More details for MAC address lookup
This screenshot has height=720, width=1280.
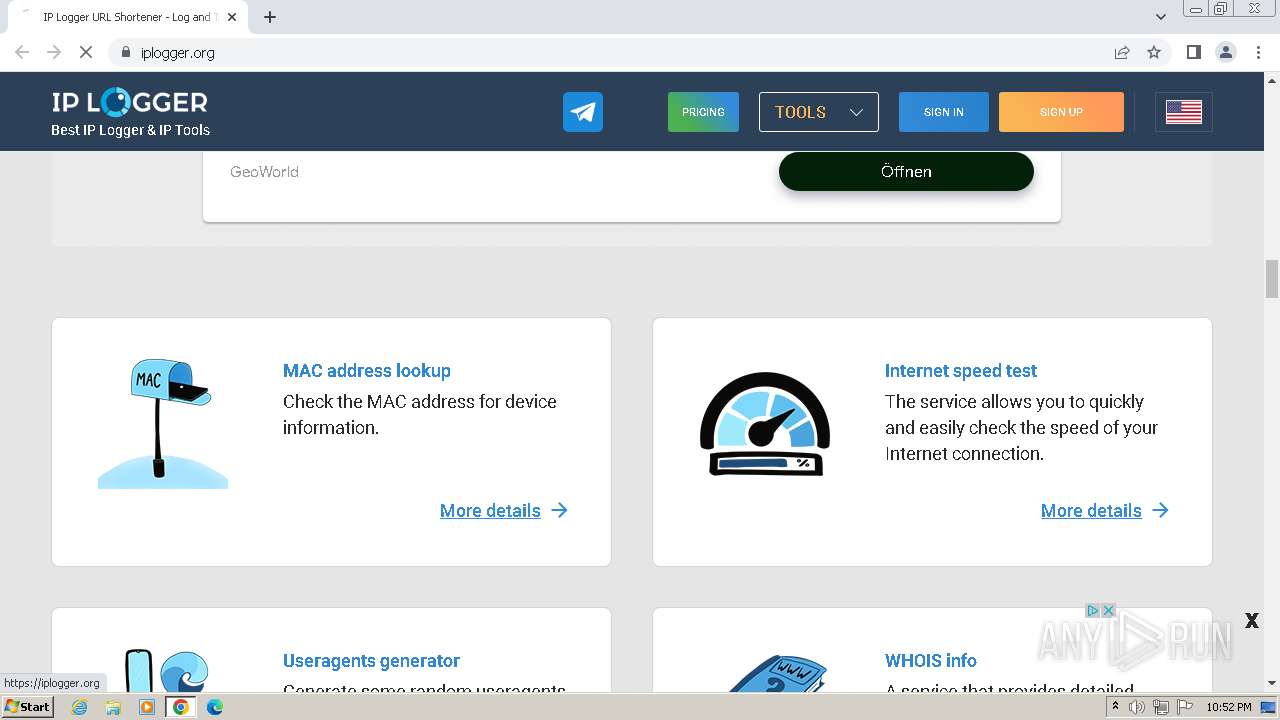tap(504, 511)
